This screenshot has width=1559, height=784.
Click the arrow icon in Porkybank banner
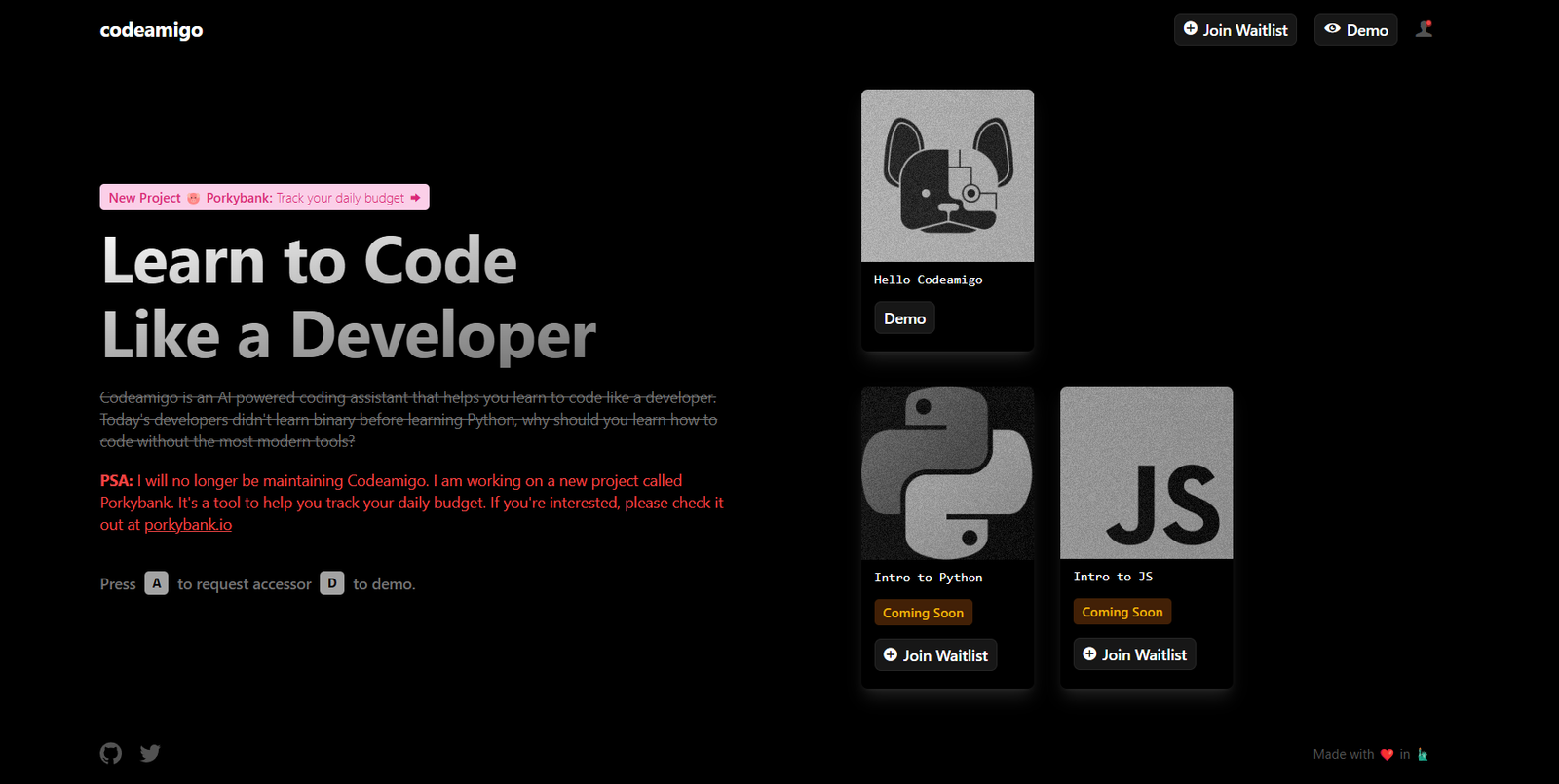(x=415, y=198)
